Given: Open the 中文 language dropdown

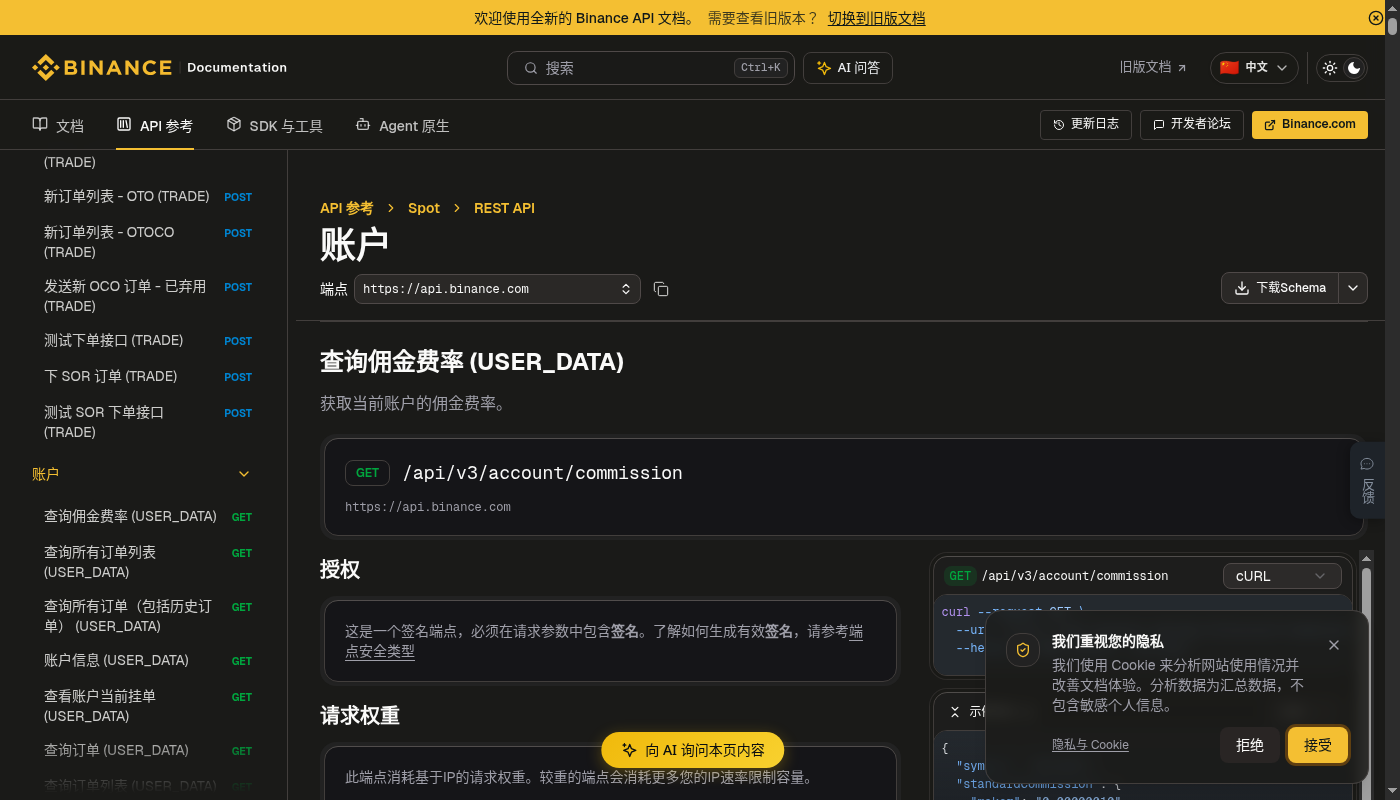Looking at the screenshot, I should [x=1254, y=68].
